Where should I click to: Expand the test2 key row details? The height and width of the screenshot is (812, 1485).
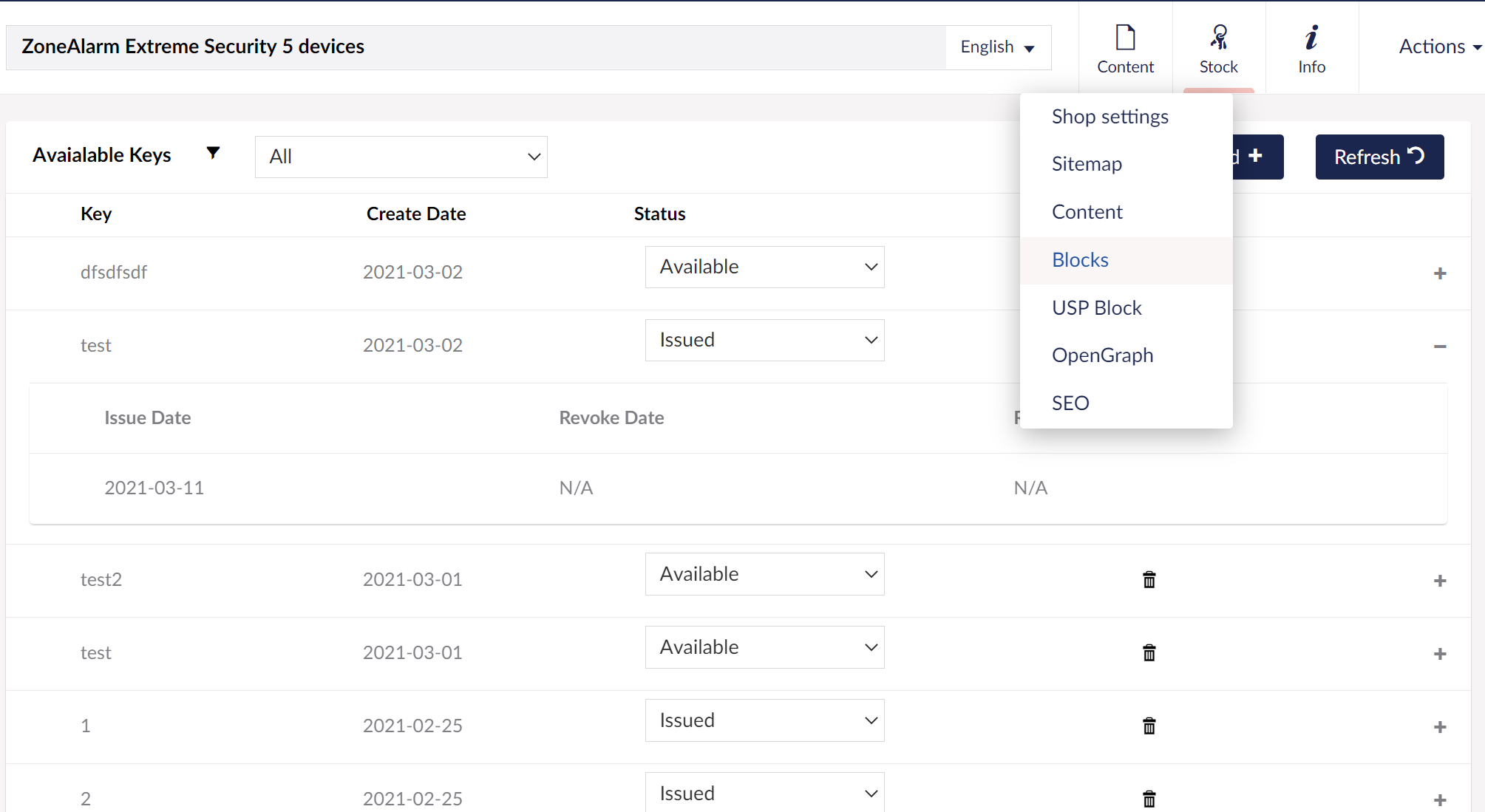click(x=1439, y=581)
